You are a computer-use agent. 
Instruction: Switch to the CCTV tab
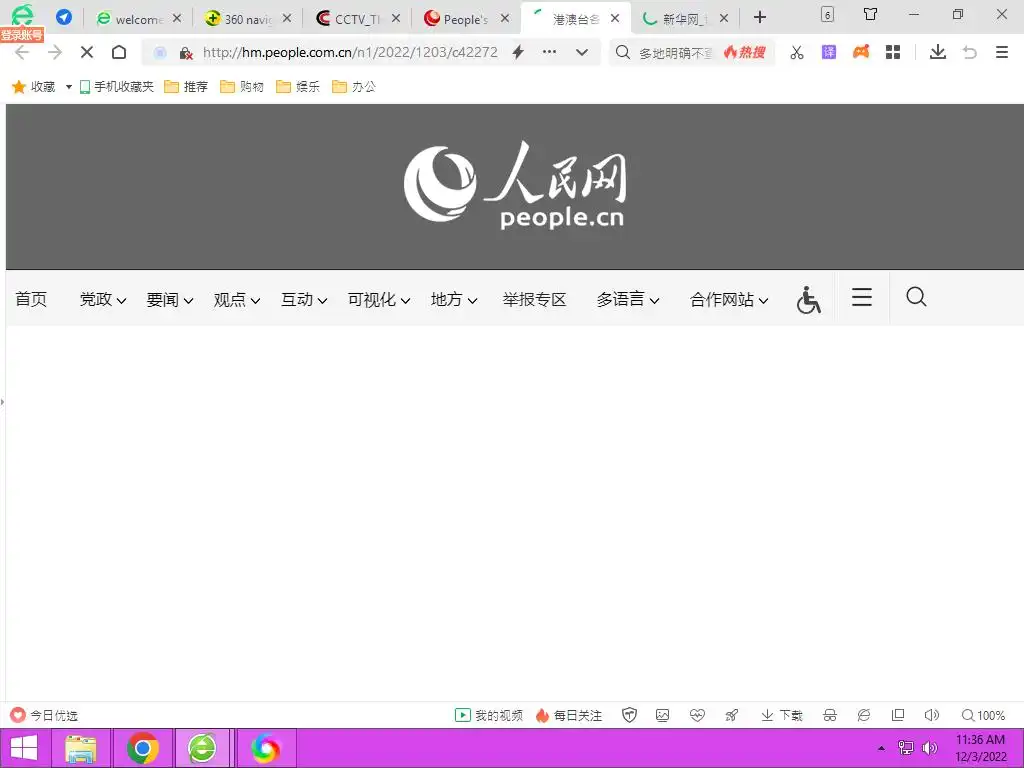click(348, 19)
